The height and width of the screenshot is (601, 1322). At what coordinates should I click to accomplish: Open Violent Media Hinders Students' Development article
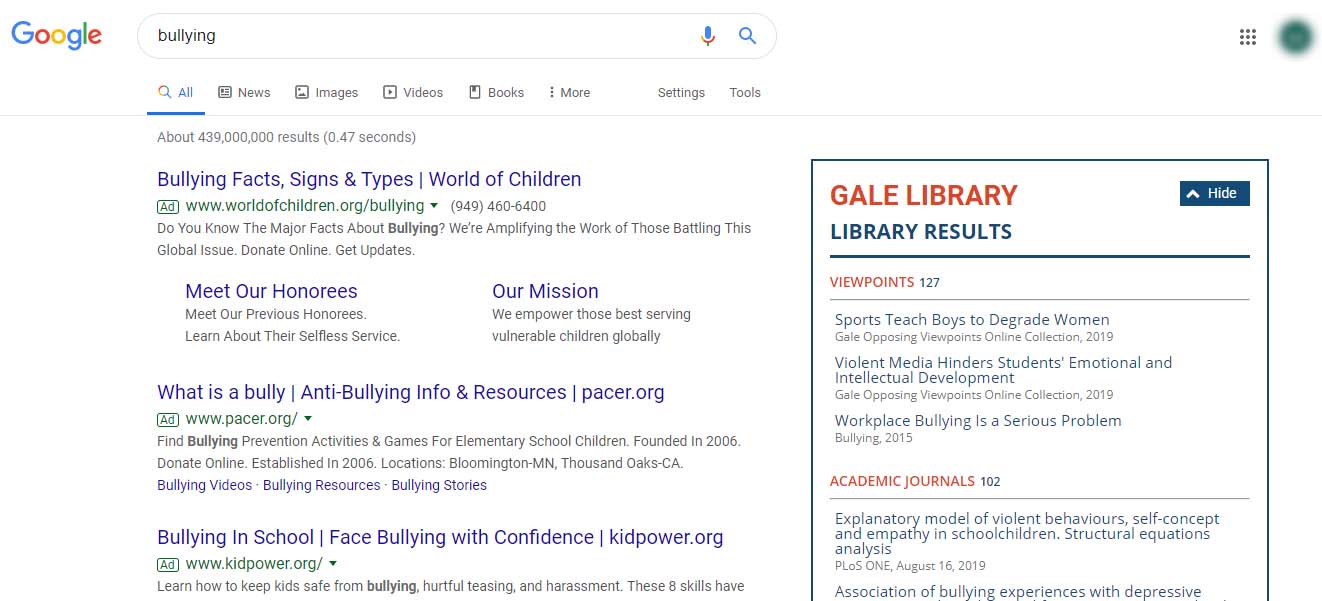click(x=1003, y=370)
